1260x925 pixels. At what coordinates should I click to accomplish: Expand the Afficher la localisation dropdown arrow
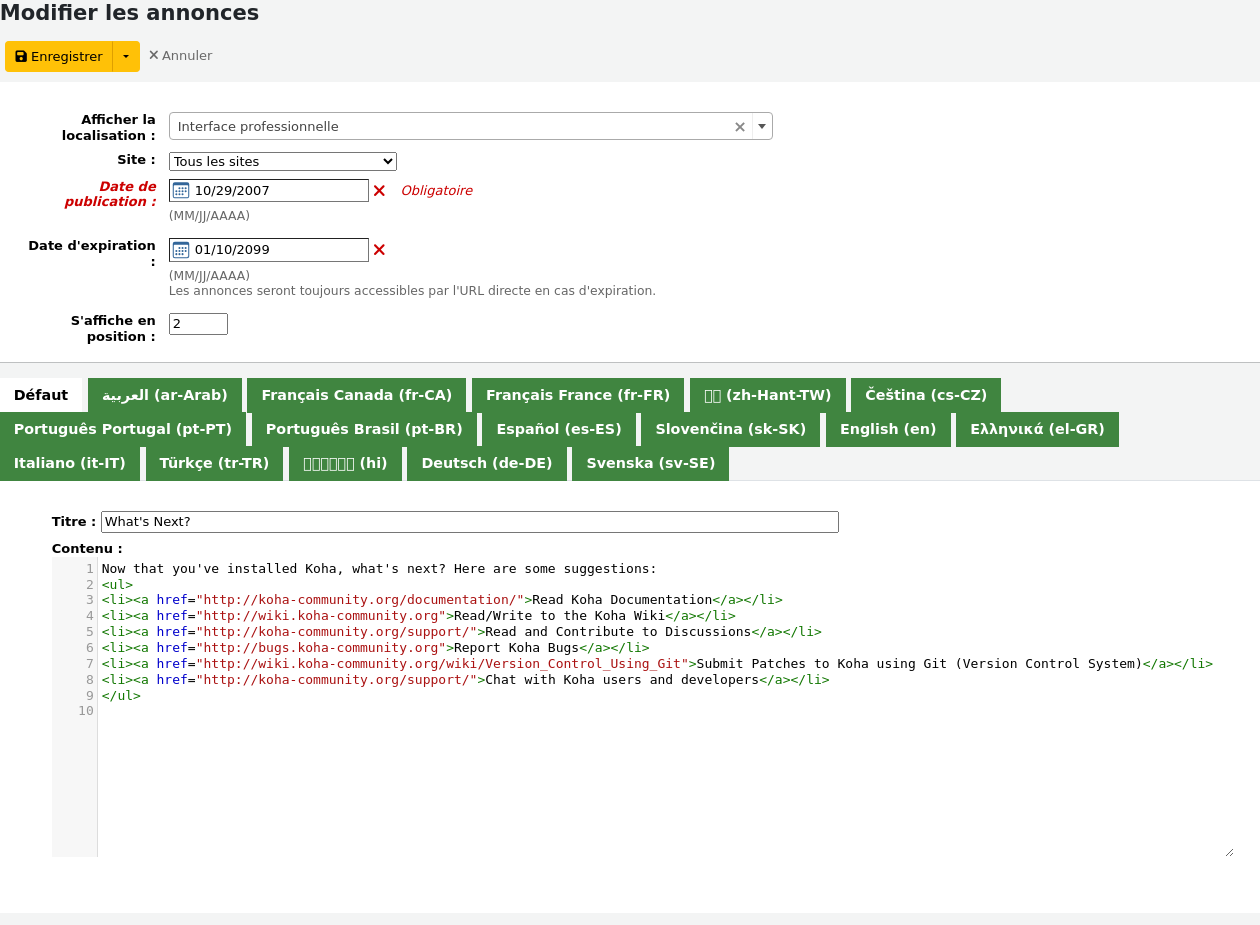[x=762, y=126]
